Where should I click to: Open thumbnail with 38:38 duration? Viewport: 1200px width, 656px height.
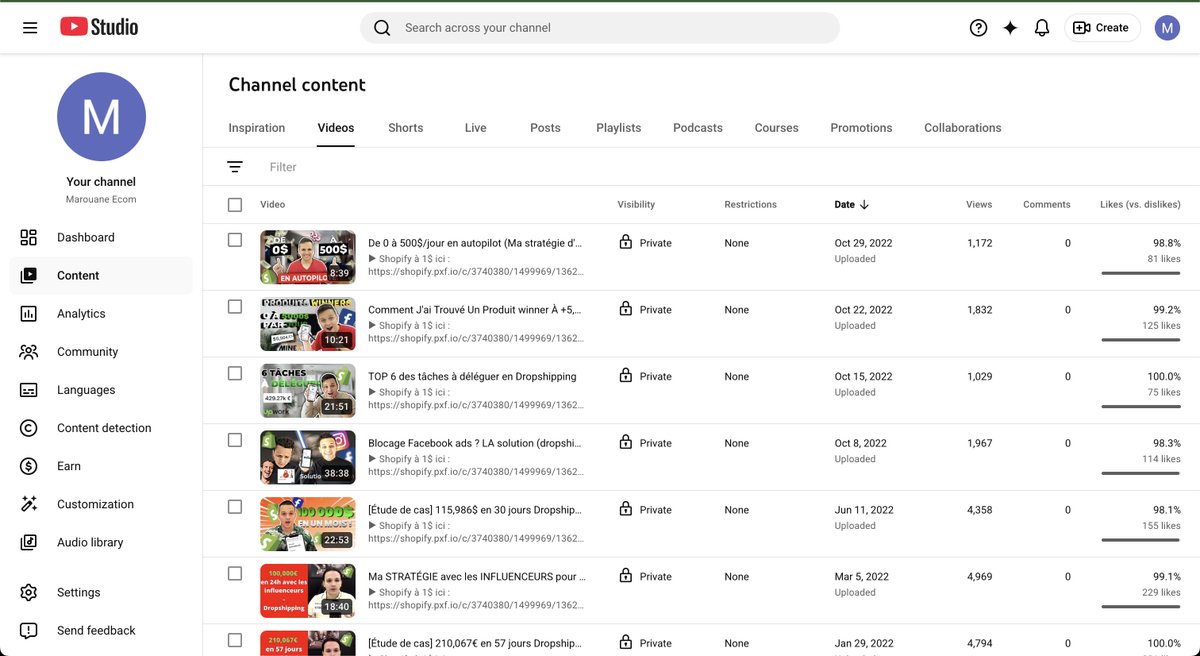click(x=308, y=457)
